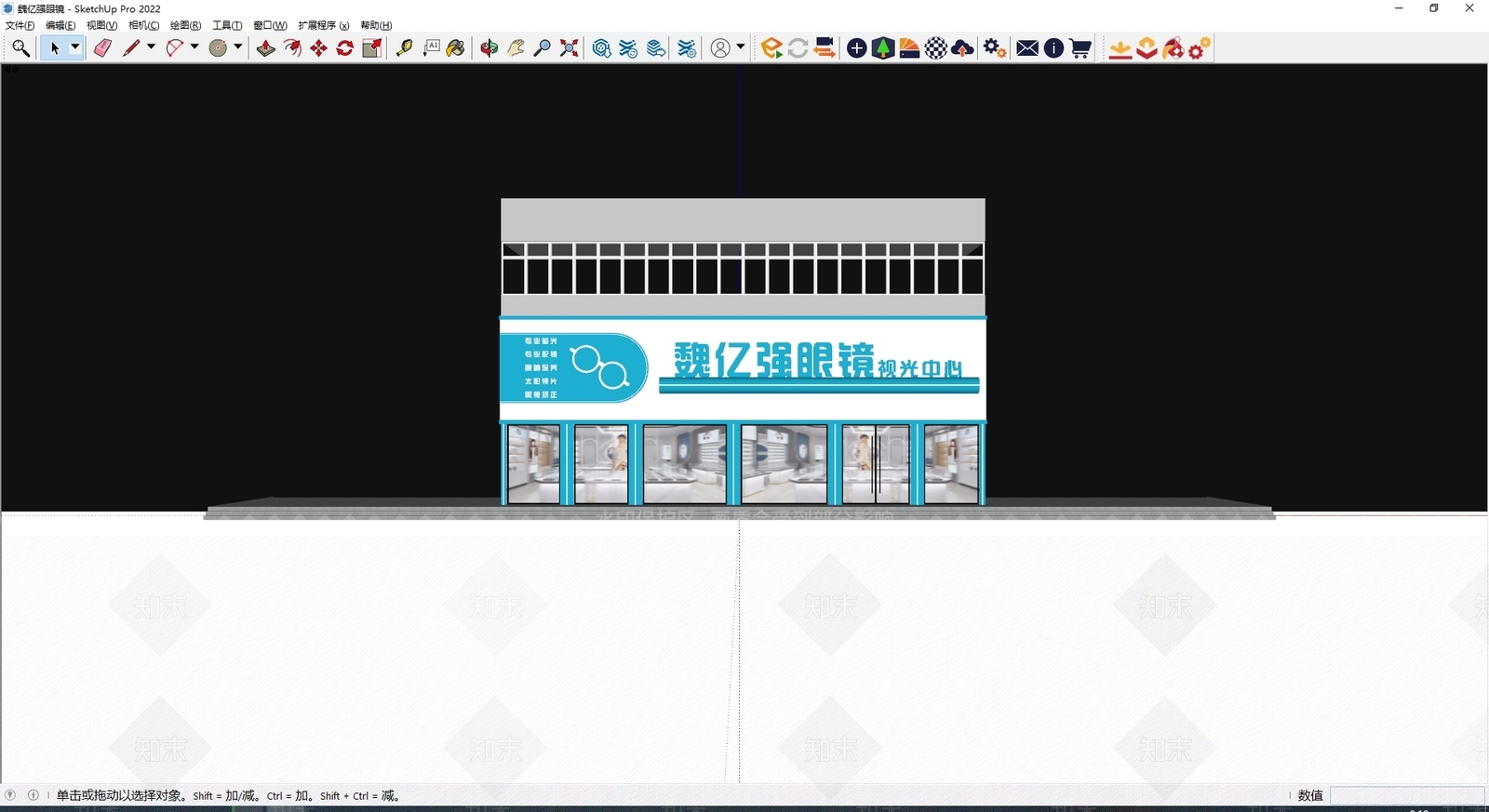Select the Move tool with red arrows
The width and height of the screenshot is (1489, 812).
tap(319, 48)
